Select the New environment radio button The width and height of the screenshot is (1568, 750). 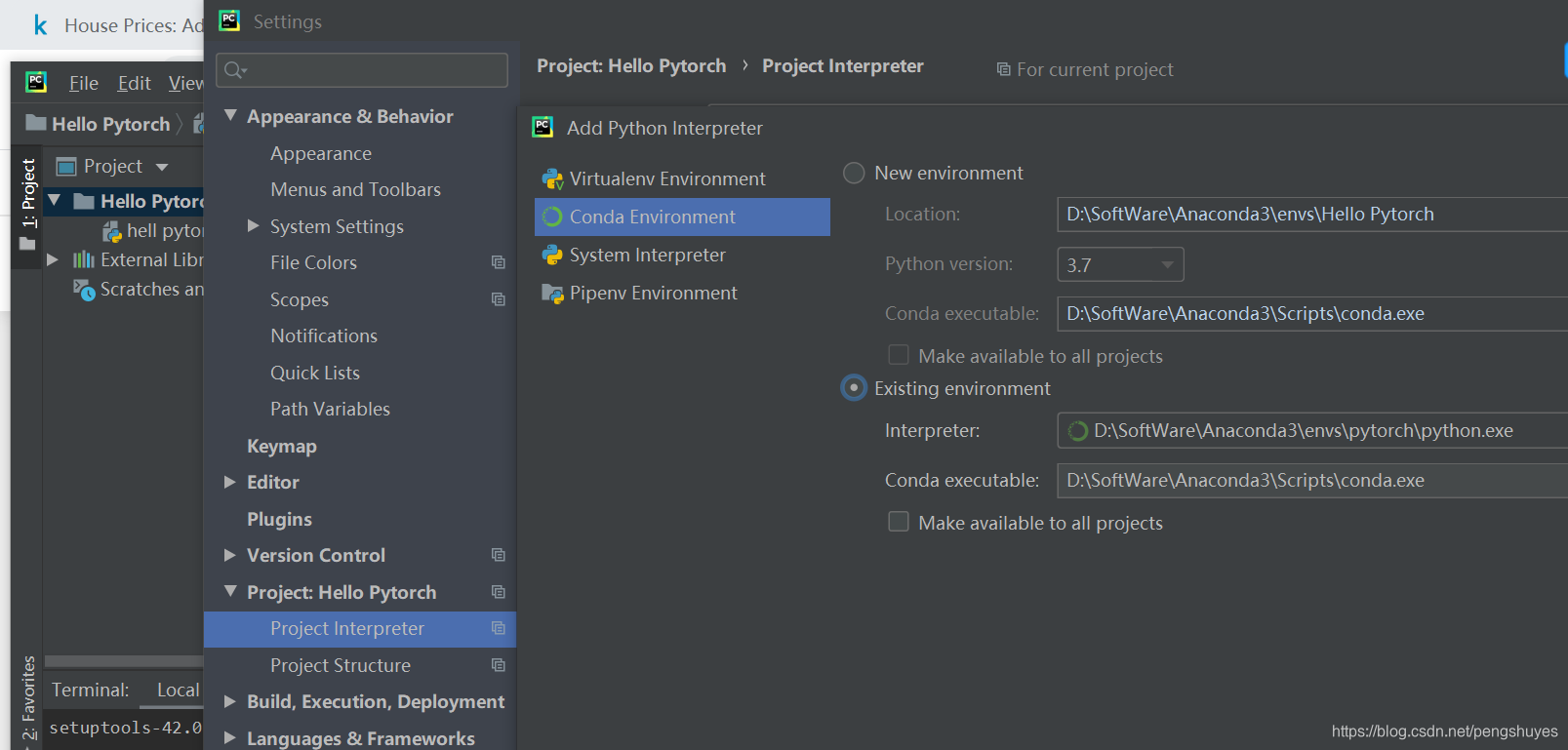tap(854, 173)
